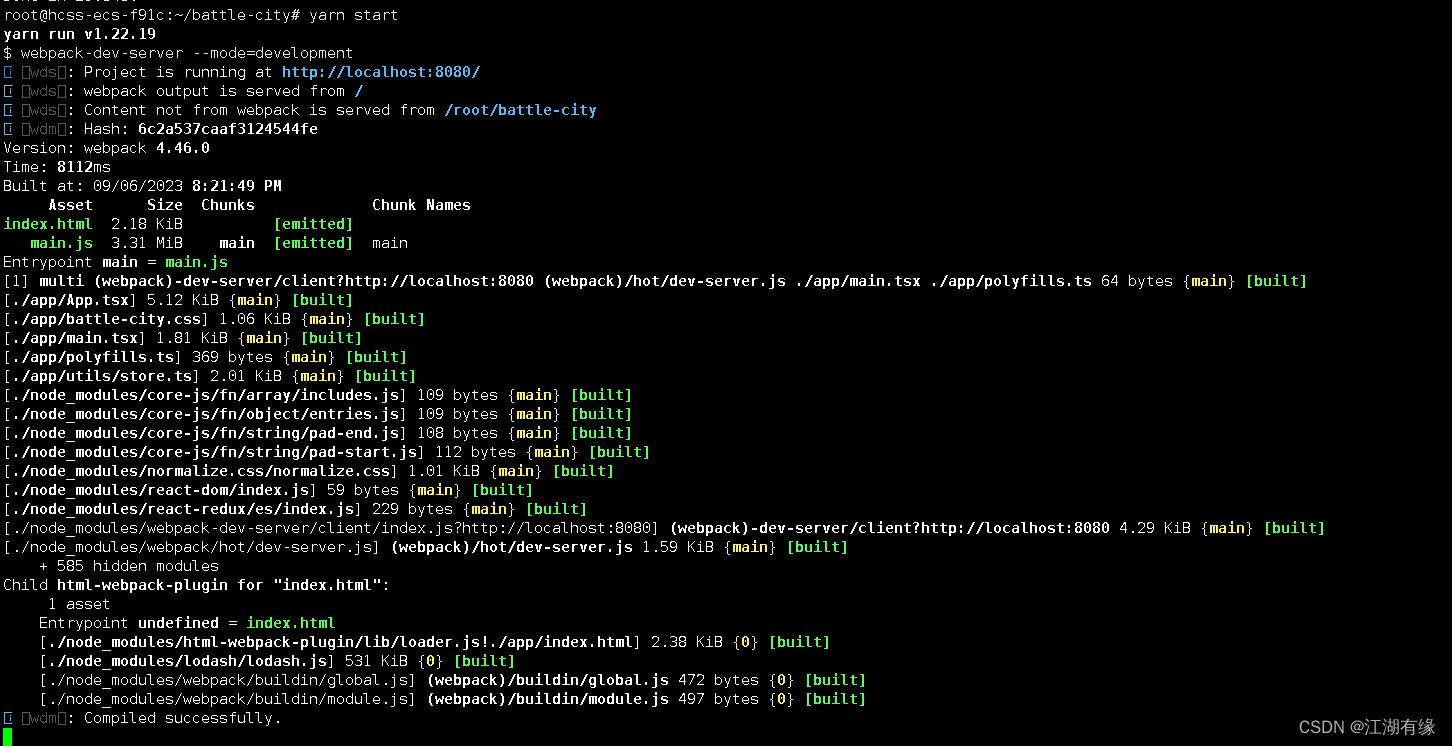1452x746 pixels.
Task: Select the ./app/battle-city.css module entry
Action: [x=214, y=319]
